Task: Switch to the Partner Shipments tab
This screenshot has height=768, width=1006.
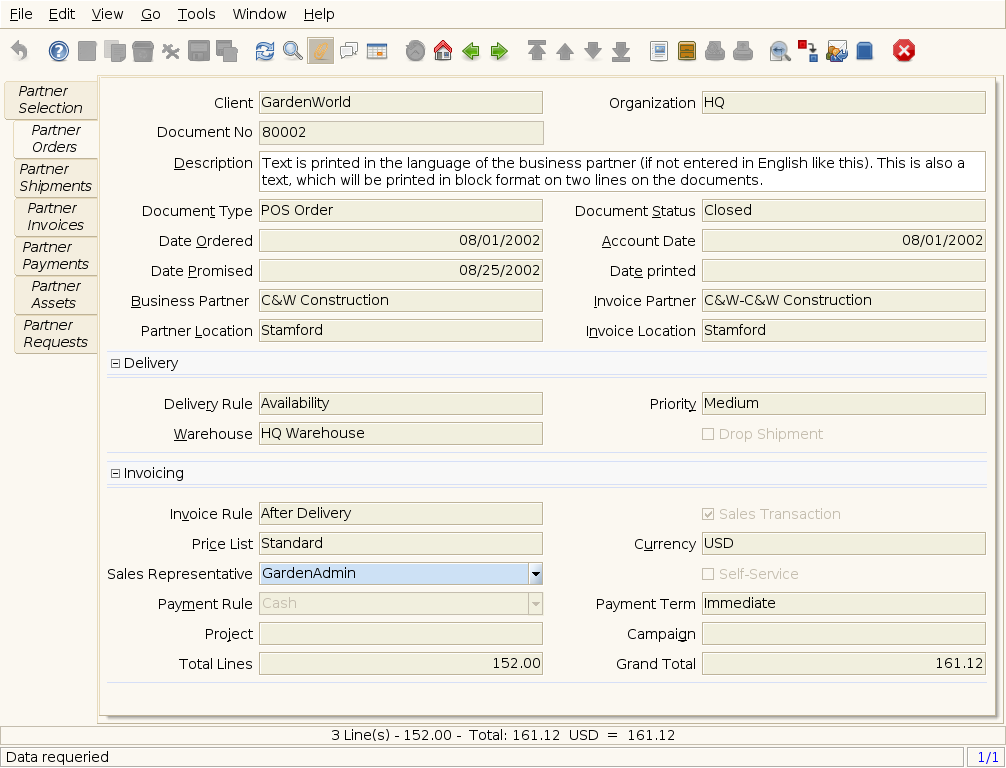Action: click(55, 178)
